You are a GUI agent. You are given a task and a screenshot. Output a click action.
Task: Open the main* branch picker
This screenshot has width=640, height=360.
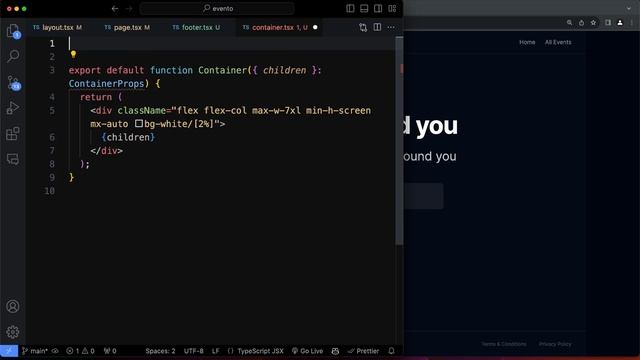click(35, 351)
